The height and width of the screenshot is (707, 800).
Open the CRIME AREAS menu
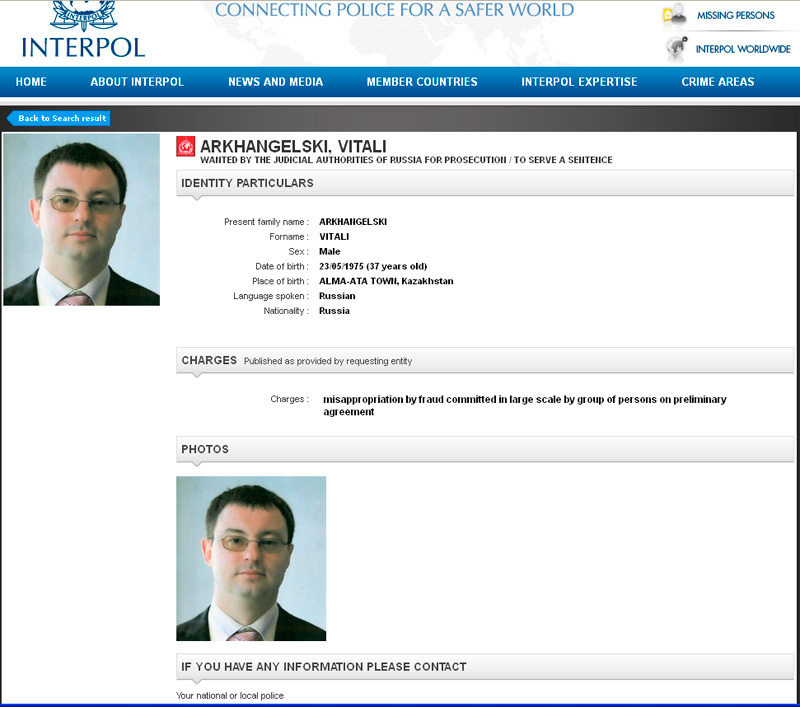[718, 82]
